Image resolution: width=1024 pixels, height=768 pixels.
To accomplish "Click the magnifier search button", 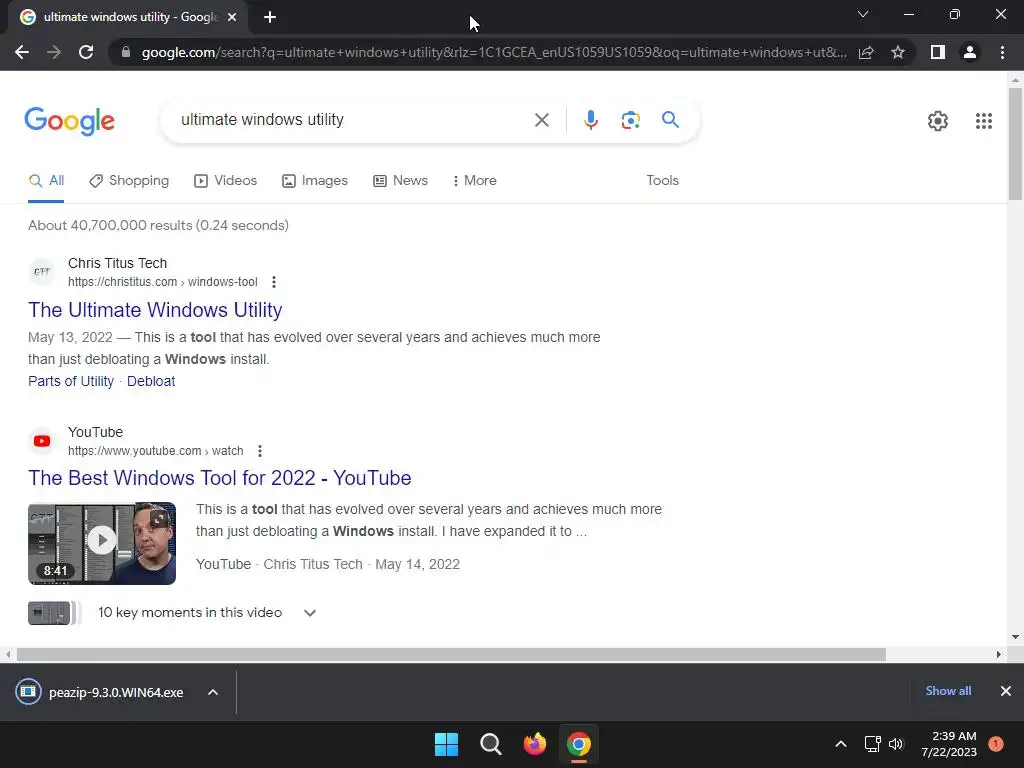I will coord(670,120).
